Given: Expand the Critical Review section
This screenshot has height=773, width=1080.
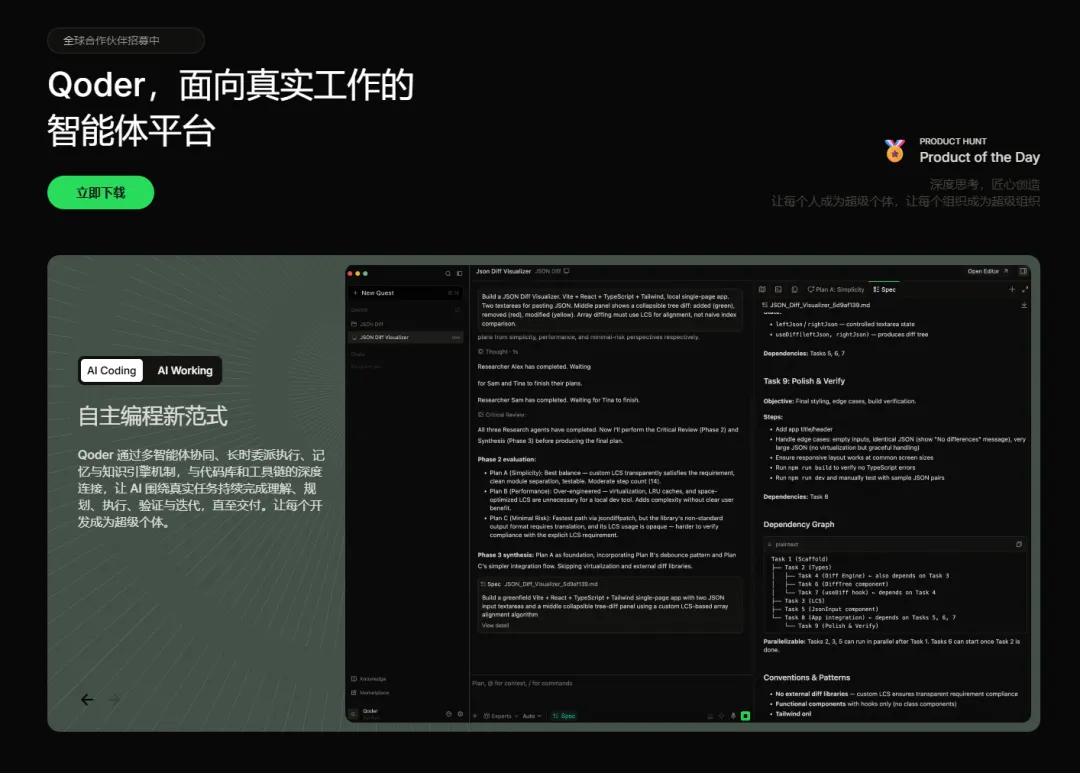Looking at the screenshot, I should point(501,415).
